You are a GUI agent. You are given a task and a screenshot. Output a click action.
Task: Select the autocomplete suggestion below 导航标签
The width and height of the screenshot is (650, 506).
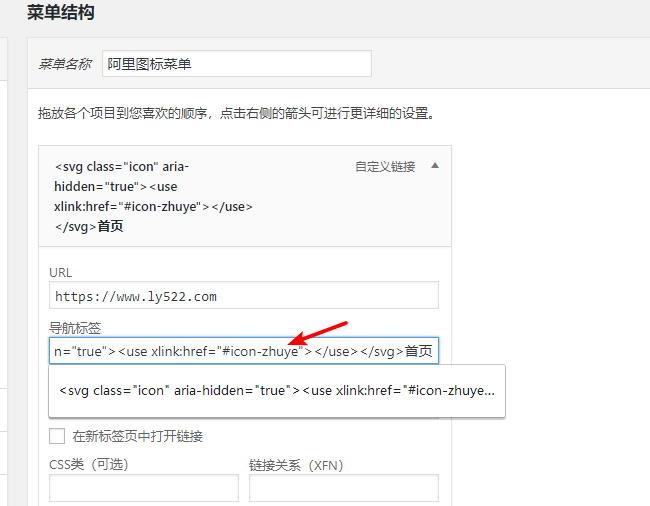[x=276, y=391]
